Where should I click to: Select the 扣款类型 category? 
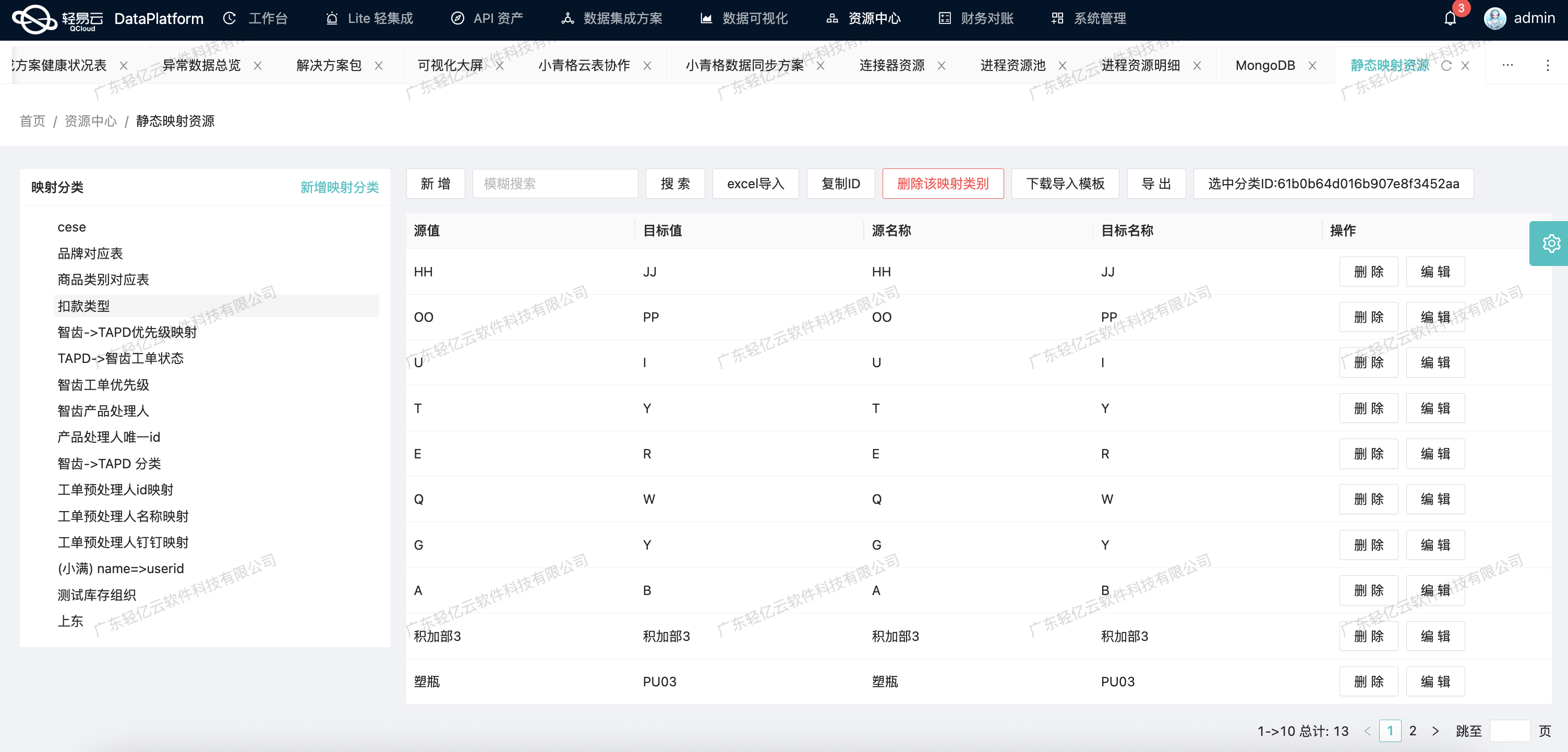216,306
